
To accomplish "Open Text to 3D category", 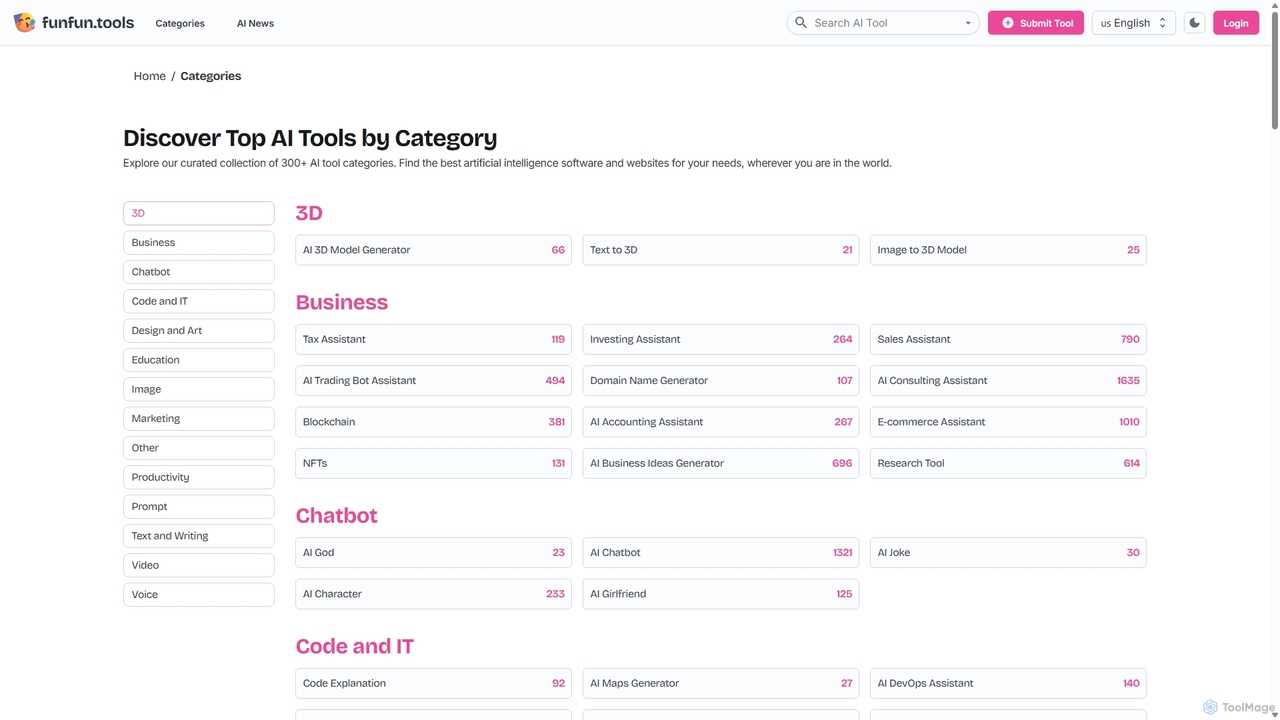I will click(x=720, y=250).
